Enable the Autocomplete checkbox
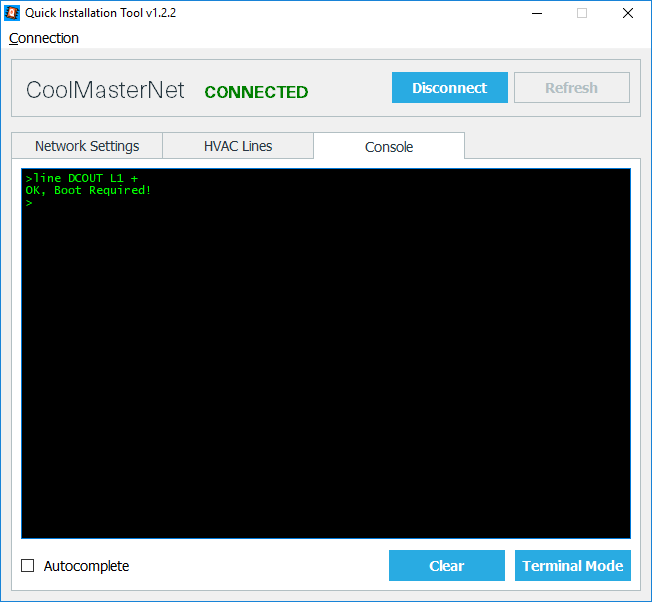 tap(28, 566)
